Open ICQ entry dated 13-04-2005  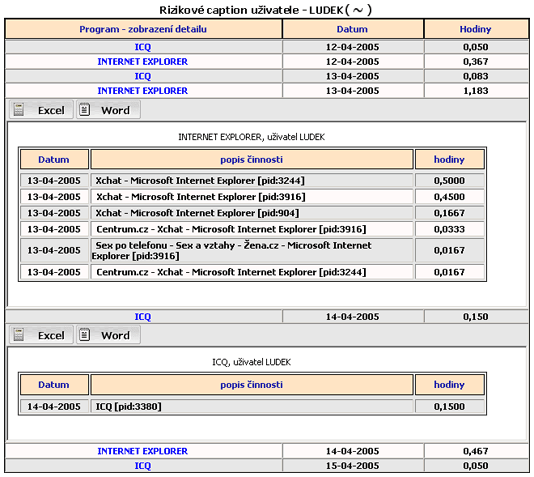point(143,76)
